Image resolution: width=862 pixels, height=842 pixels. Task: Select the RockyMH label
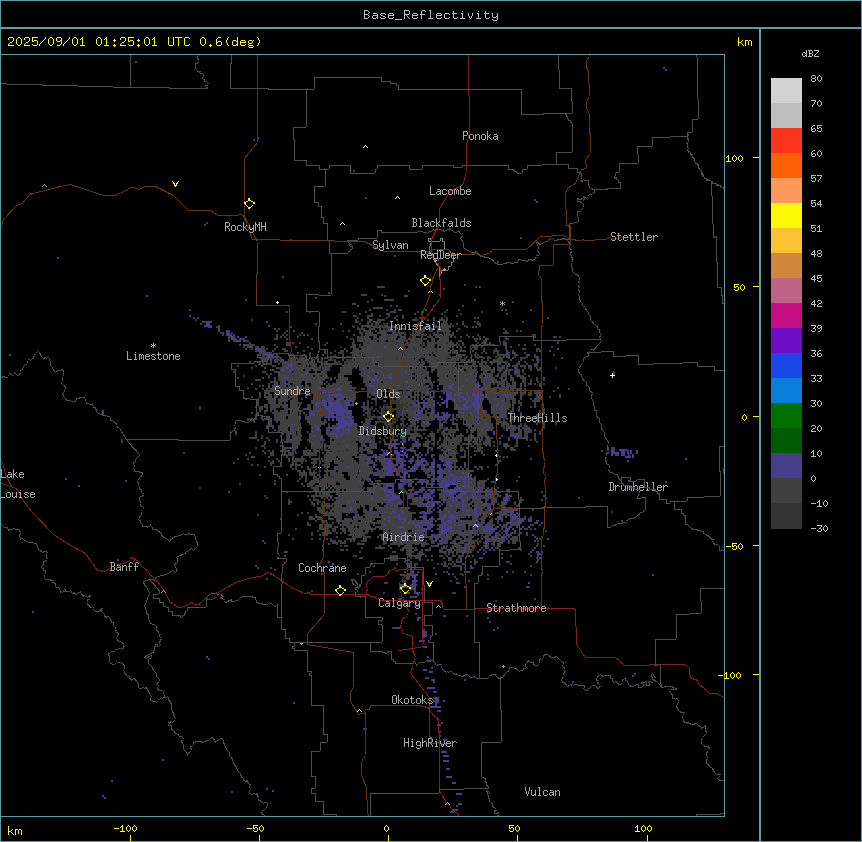click(245, 227)
